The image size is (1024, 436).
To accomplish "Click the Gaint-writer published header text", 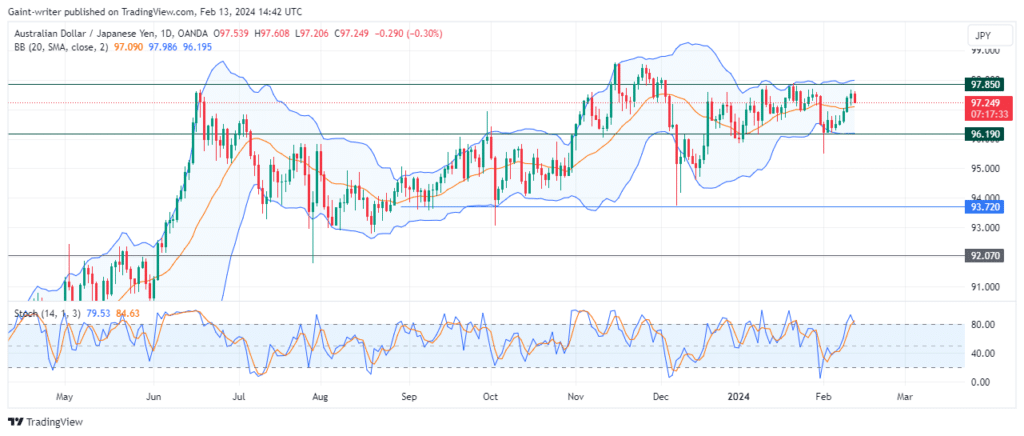I will (157, 11).
